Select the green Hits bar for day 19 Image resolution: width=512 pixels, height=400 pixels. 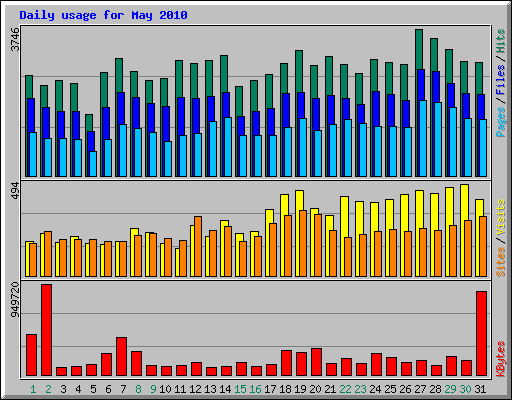[x=299, y=71]
